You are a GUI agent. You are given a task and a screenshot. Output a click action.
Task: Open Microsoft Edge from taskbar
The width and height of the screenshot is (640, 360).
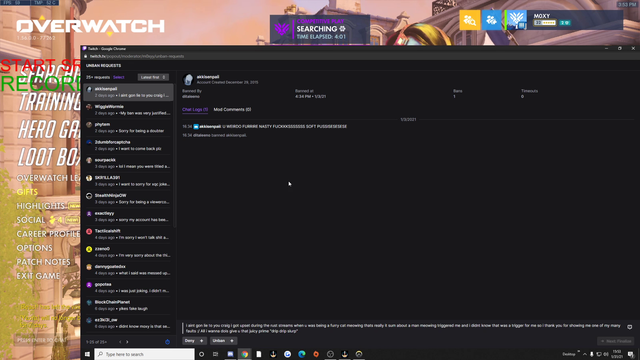[x=302, y=354]
